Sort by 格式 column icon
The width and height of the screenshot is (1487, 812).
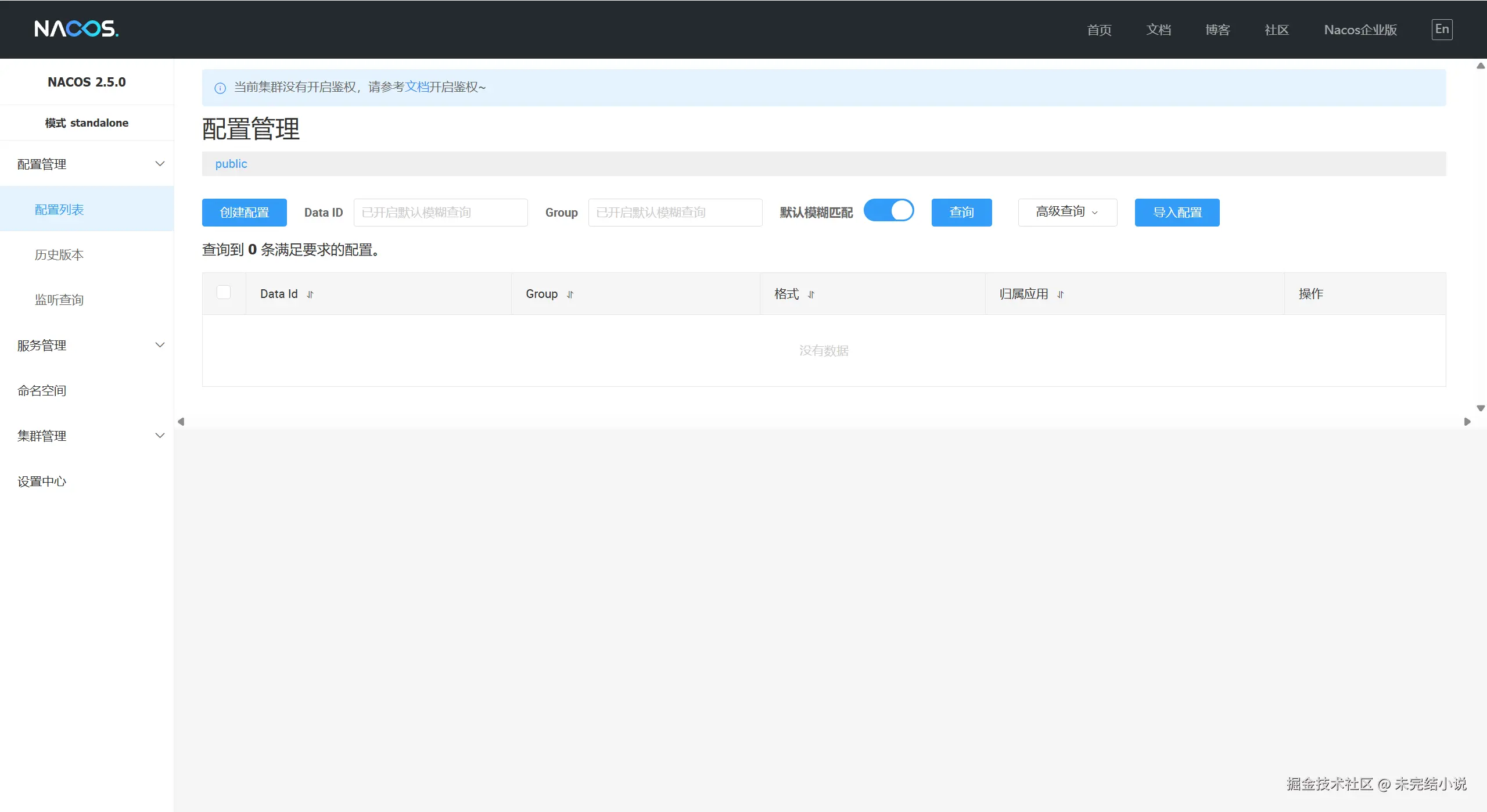tap(811, 294)
